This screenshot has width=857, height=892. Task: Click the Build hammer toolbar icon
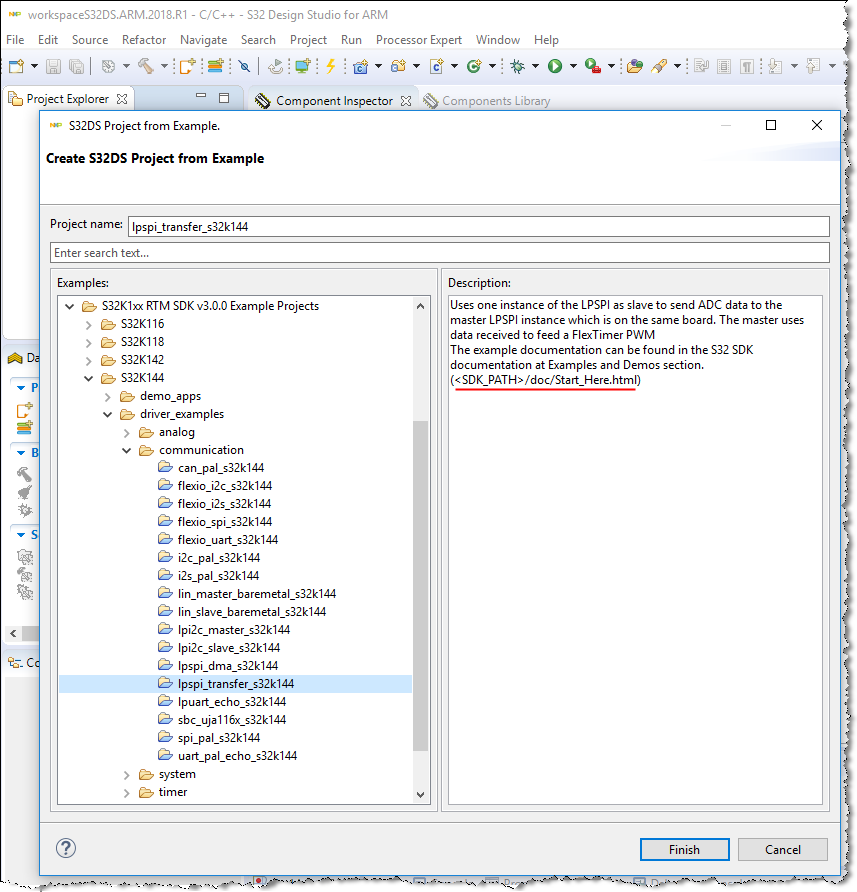point(146,67)
